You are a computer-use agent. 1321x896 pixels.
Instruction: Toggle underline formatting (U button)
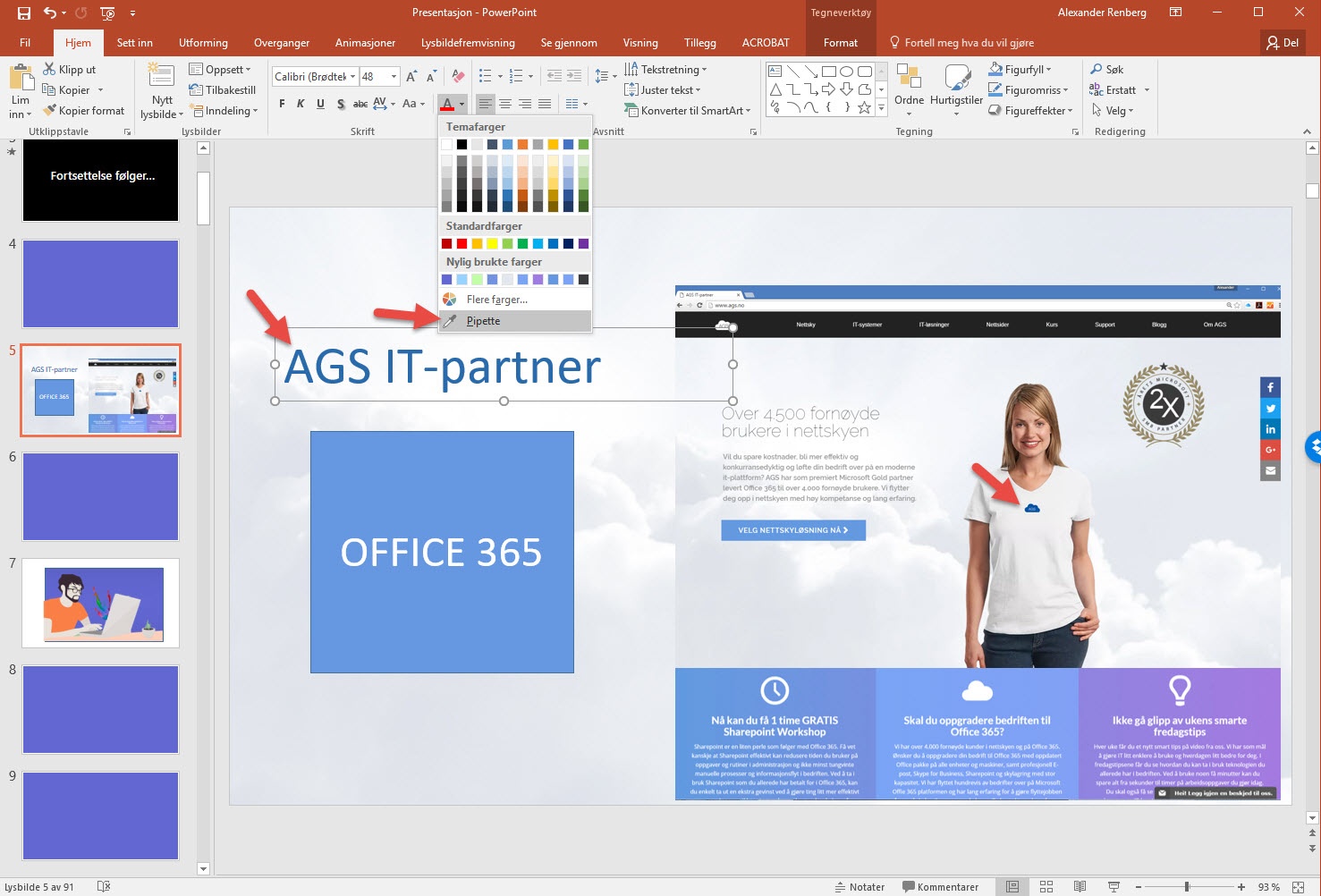click(x=320, y=104)
